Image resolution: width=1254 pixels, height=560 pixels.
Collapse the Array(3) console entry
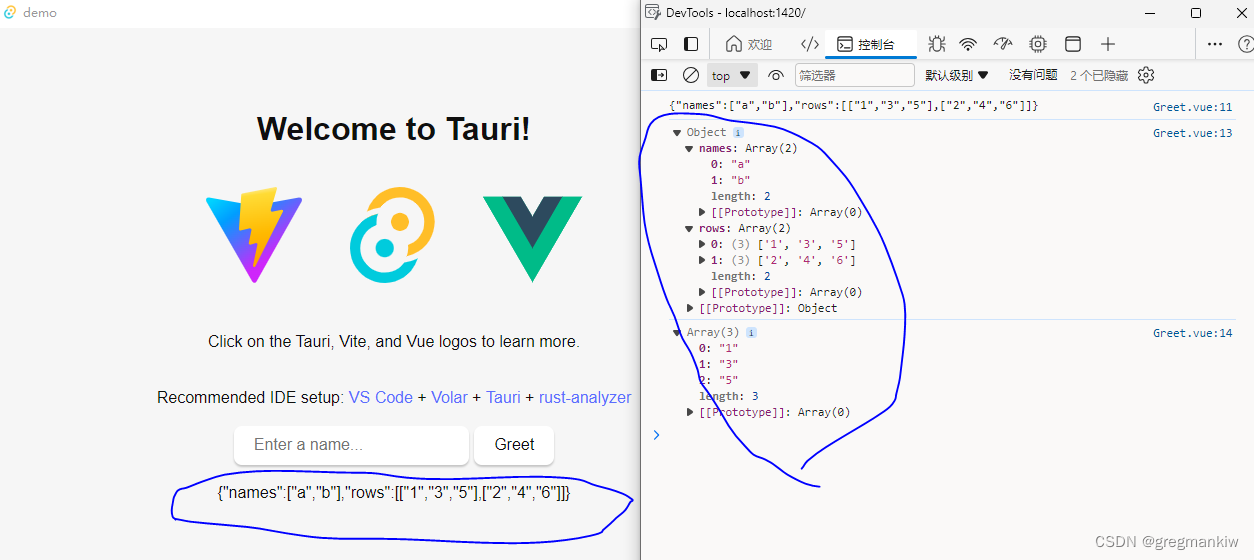point(678,332)
